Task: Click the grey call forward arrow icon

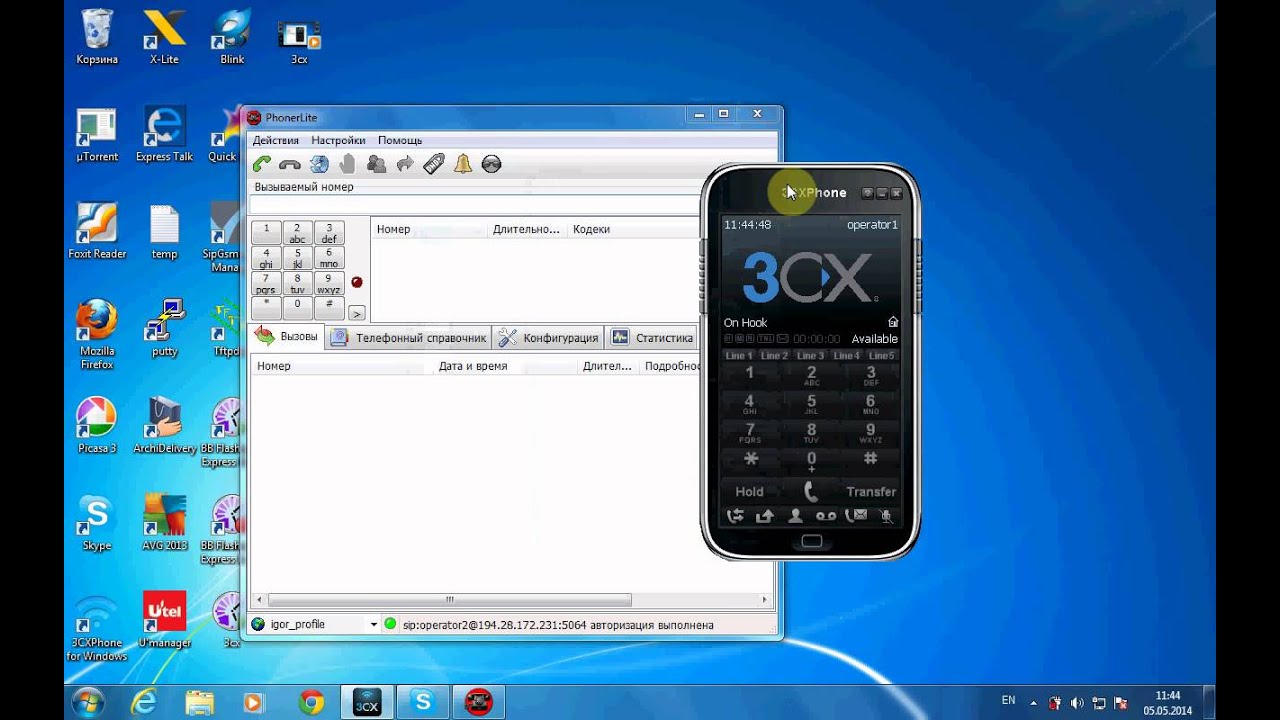Action: coord(405,164)
